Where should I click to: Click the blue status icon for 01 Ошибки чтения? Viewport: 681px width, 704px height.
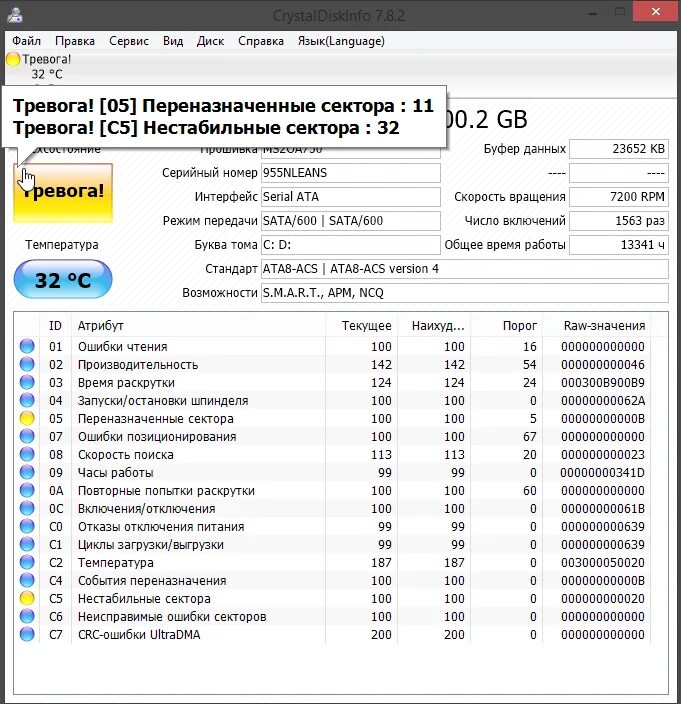coord(27,346)
